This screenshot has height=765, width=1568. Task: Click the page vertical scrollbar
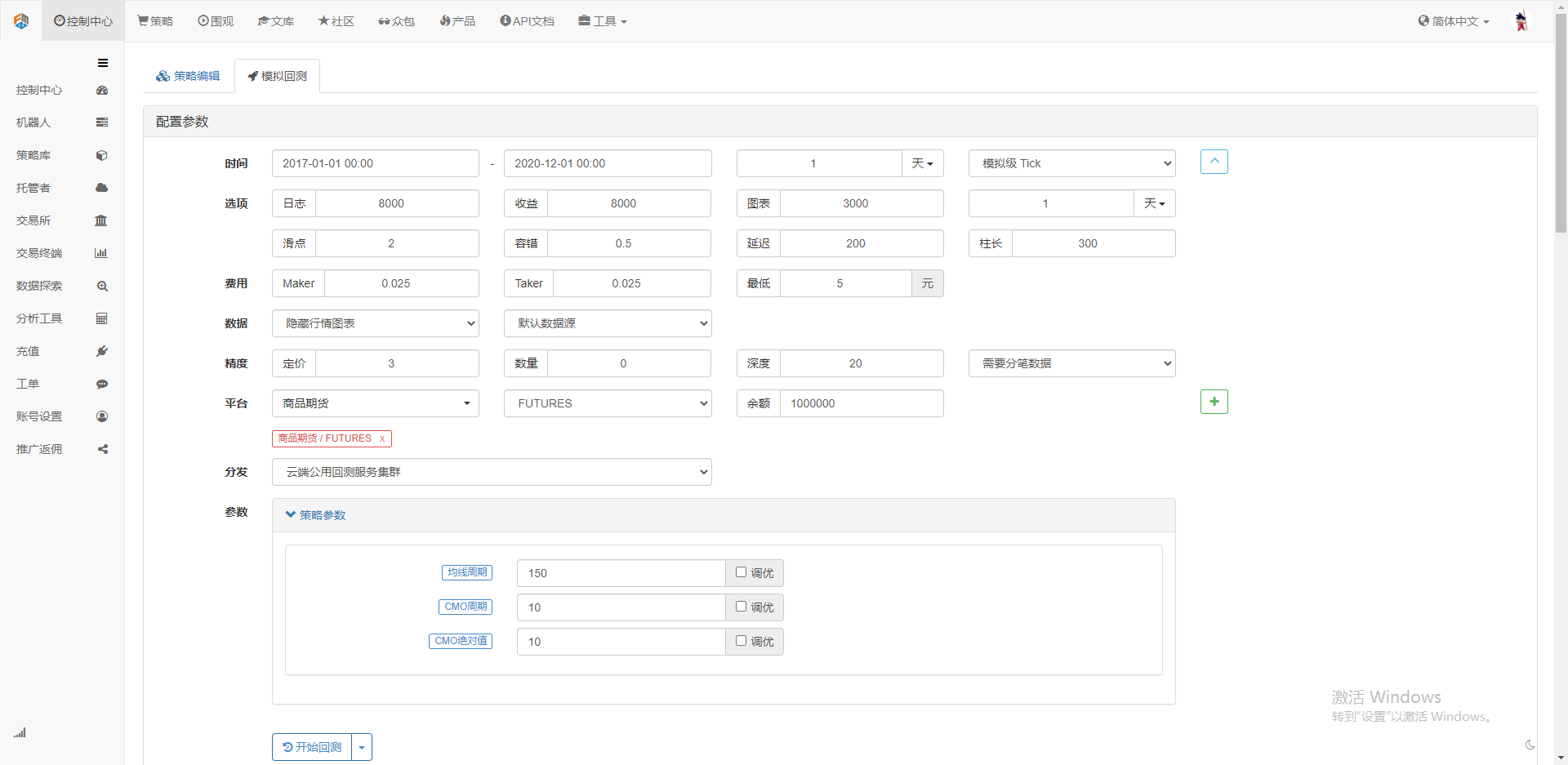[1561, 122]
